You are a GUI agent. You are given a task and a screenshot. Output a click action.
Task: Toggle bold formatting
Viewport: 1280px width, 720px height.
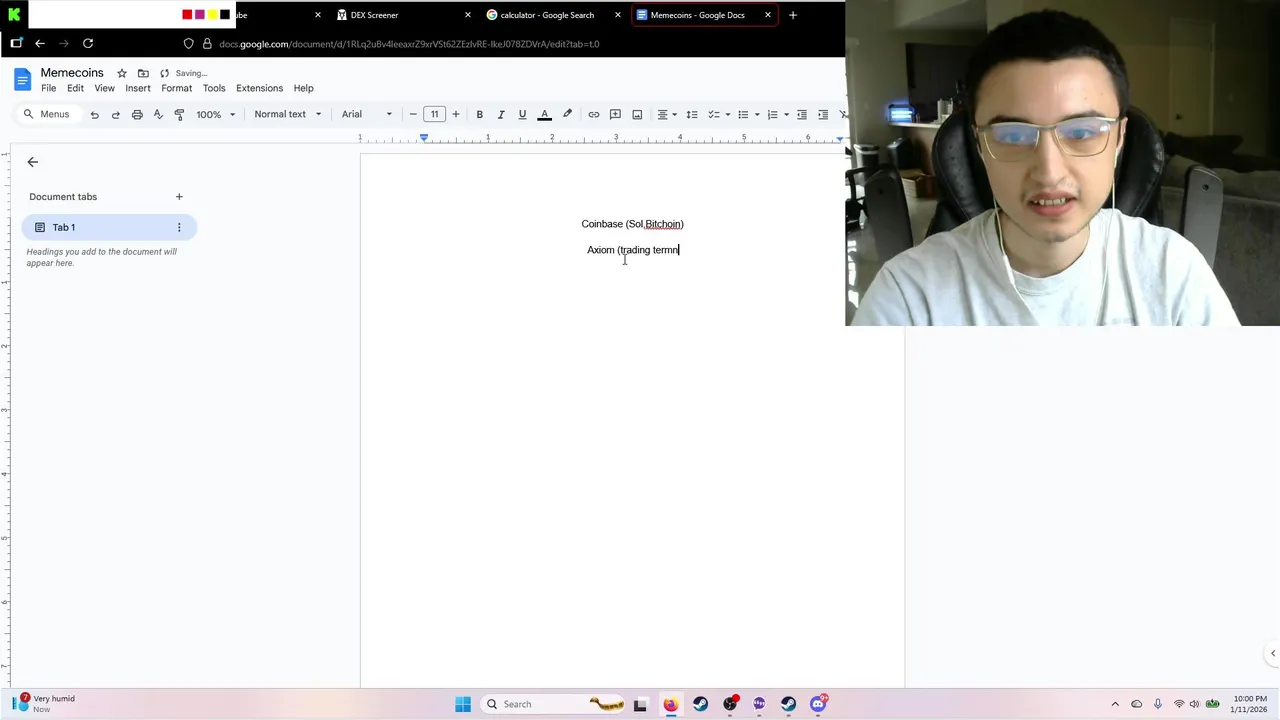click(x=479, y=114)
